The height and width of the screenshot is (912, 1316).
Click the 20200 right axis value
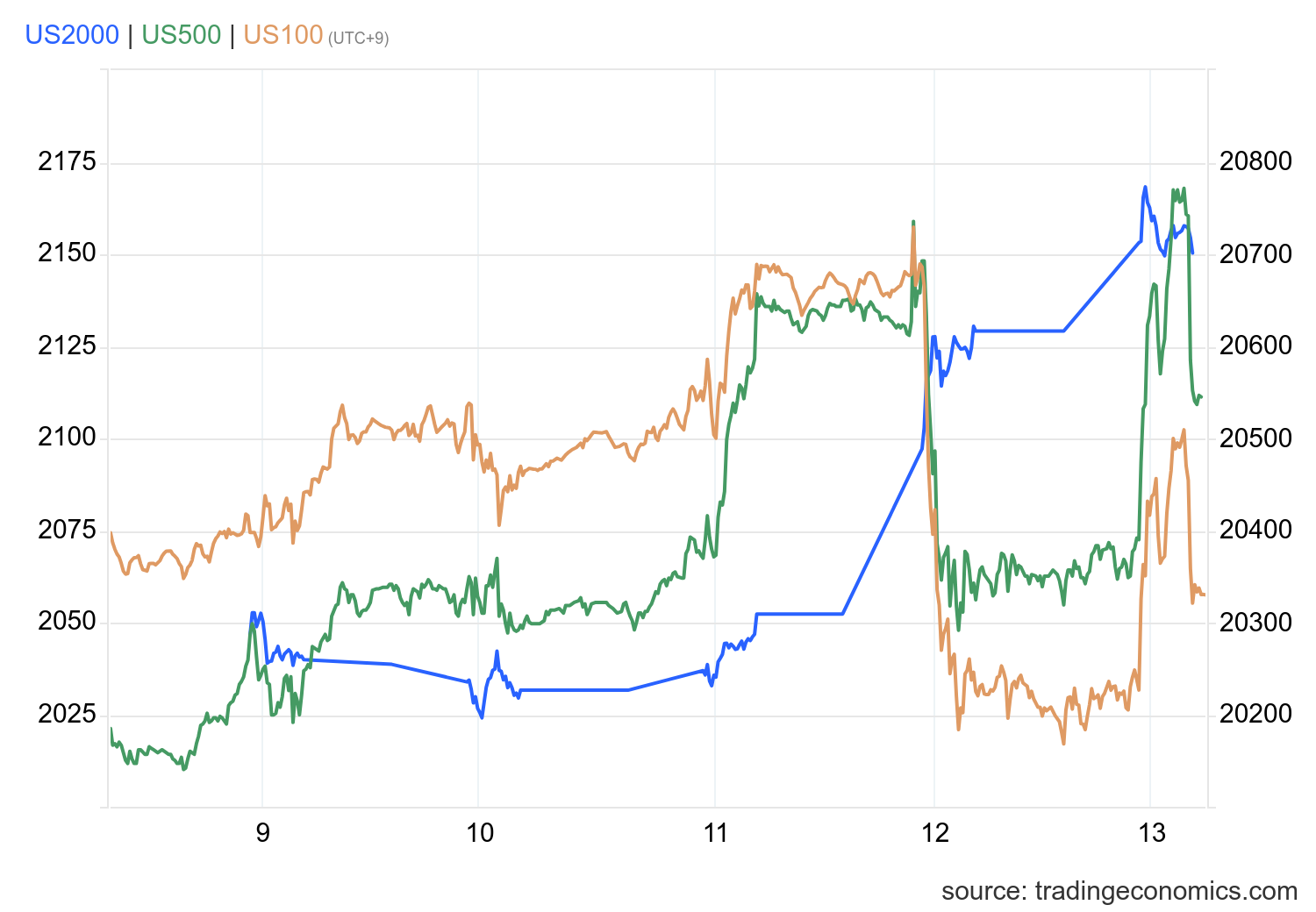point(1255,714)
